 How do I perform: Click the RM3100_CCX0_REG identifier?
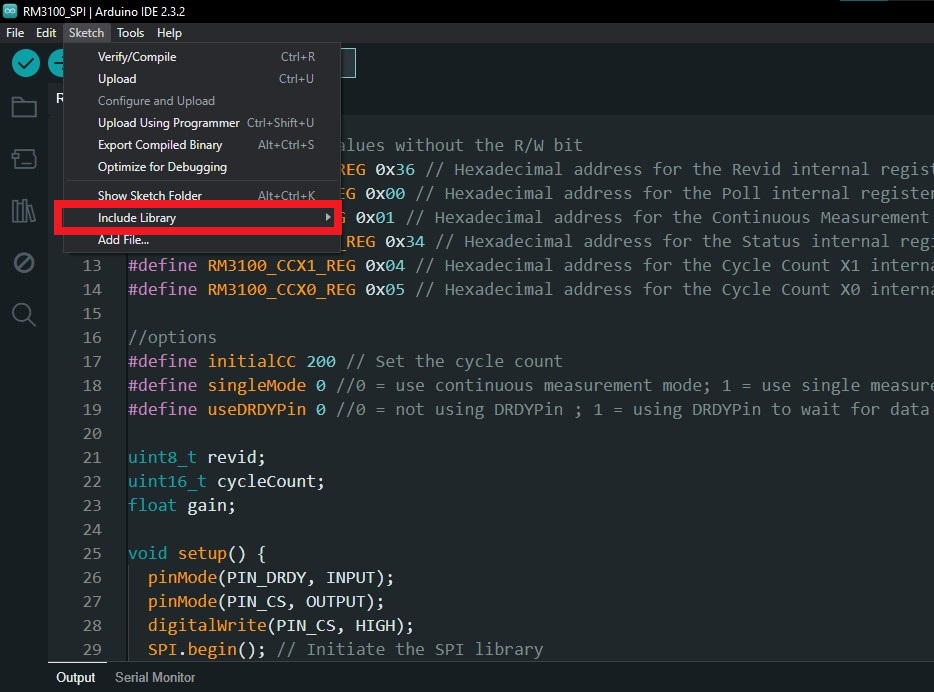281,289
